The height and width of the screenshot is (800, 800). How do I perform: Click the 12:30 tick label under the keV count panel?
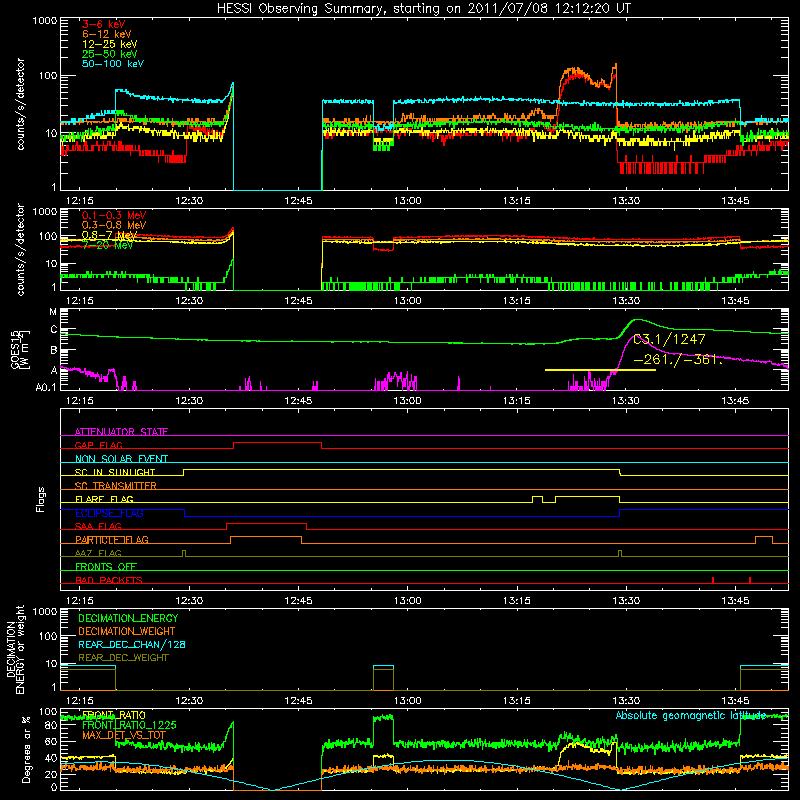pos(189,201)
